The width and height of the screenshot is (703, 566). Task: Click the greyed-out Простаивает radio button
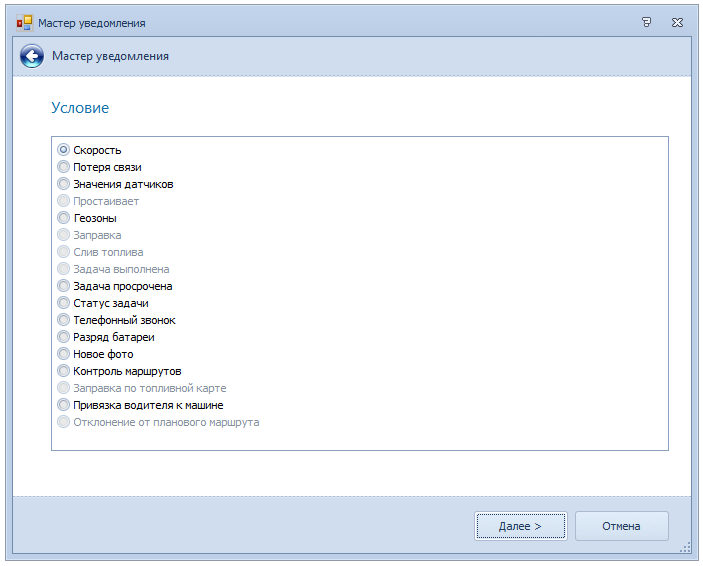click(x=64, y=201)
